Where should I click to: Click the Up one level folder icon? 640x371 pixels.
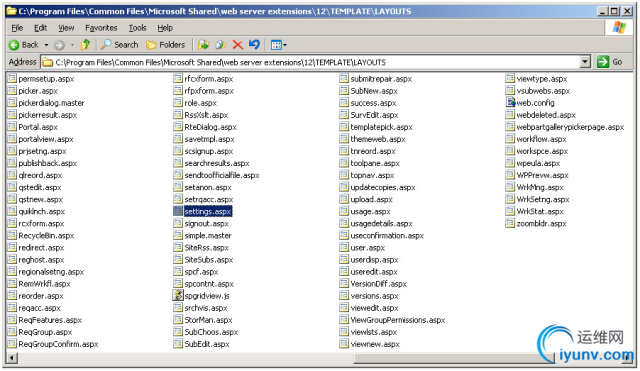pyautogui.click(x=86, y=44)
